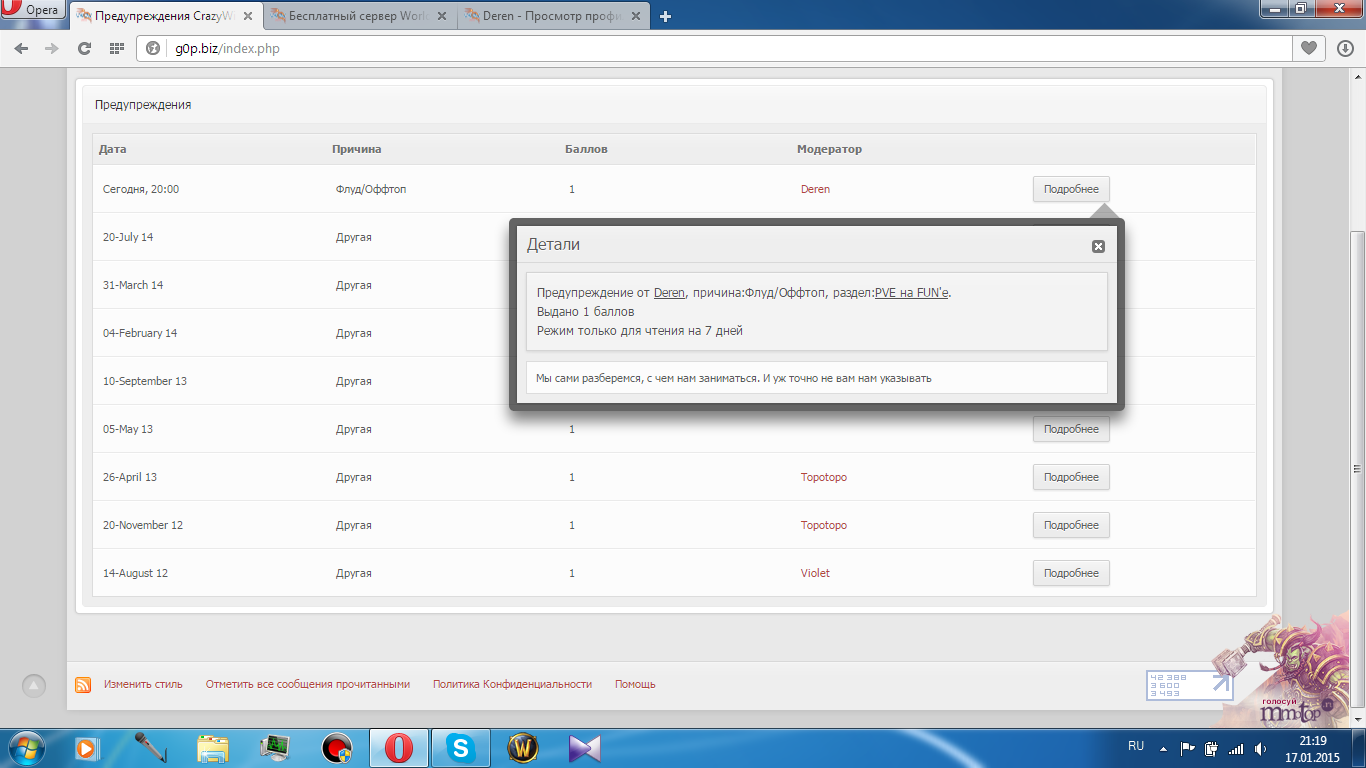Open a new tab with plus button
The height and width of the screenshot is (768, 1366).
click(666, 16)
